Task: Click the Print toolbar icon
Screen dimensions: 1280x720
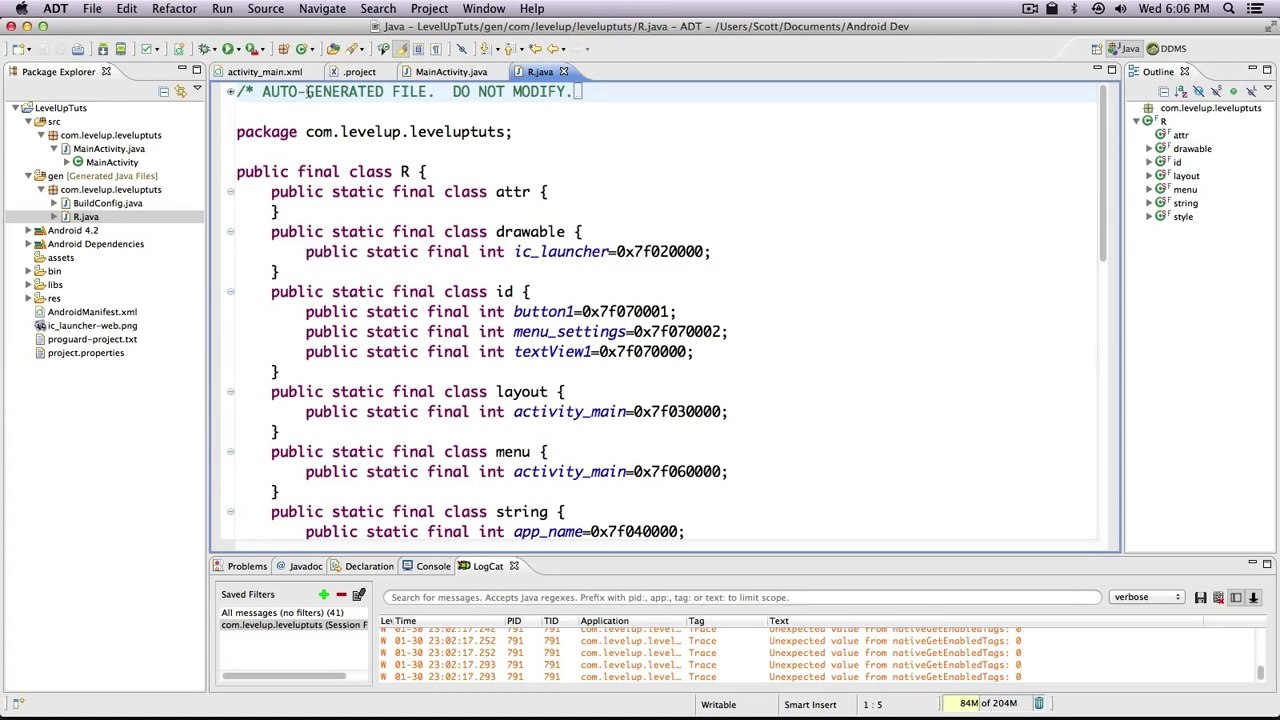Action: [x=77, y=48]
